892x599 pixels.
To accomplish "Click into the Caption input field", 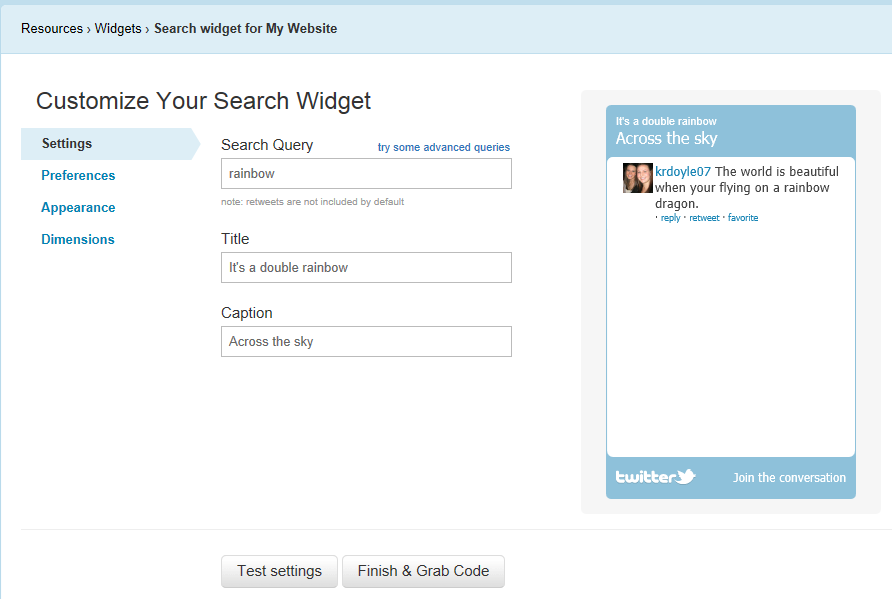I will (x=366, y=341).
